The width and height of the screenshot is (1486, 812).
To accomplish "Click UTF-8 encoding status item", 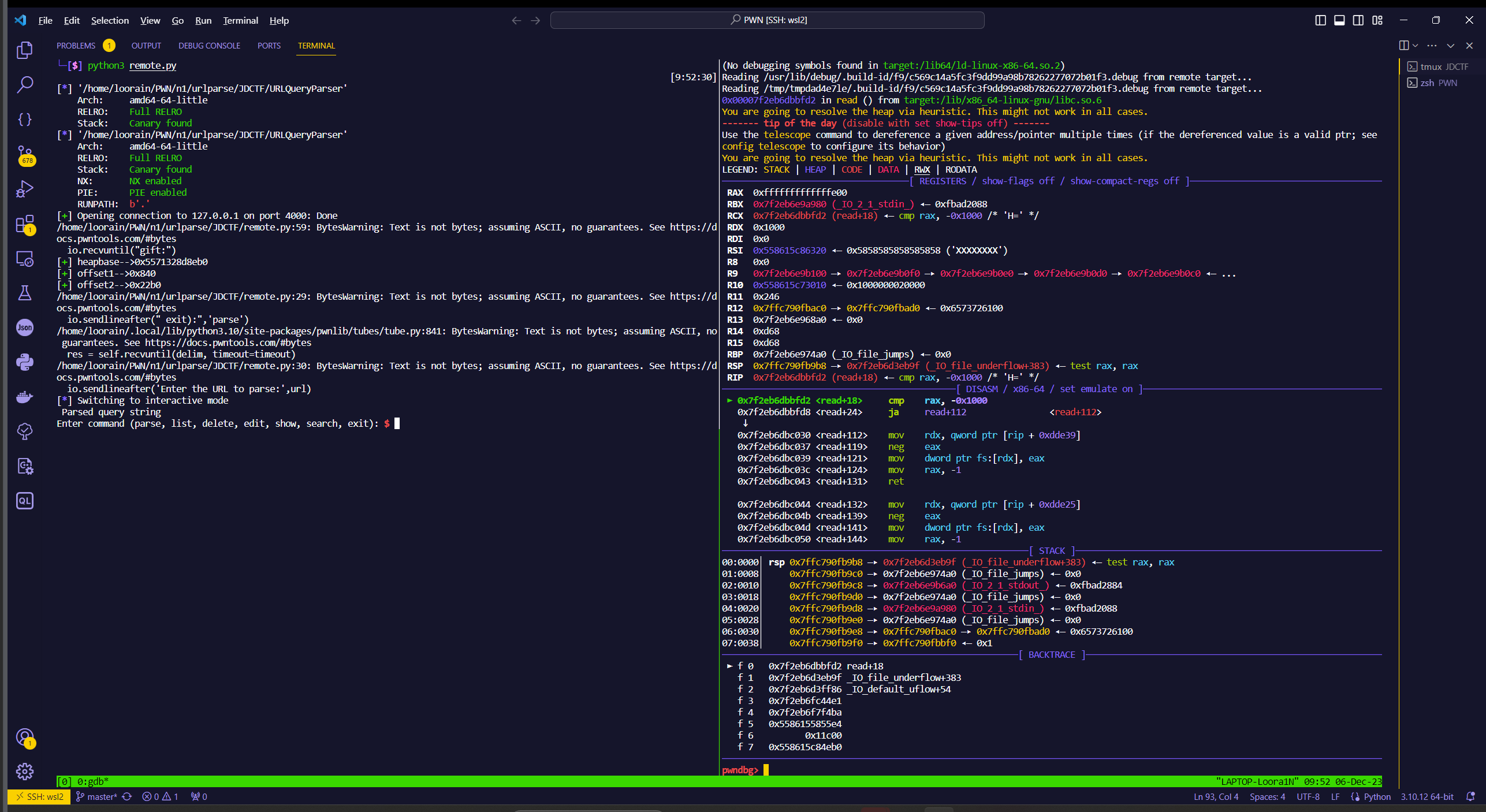I will point(1308,796).
